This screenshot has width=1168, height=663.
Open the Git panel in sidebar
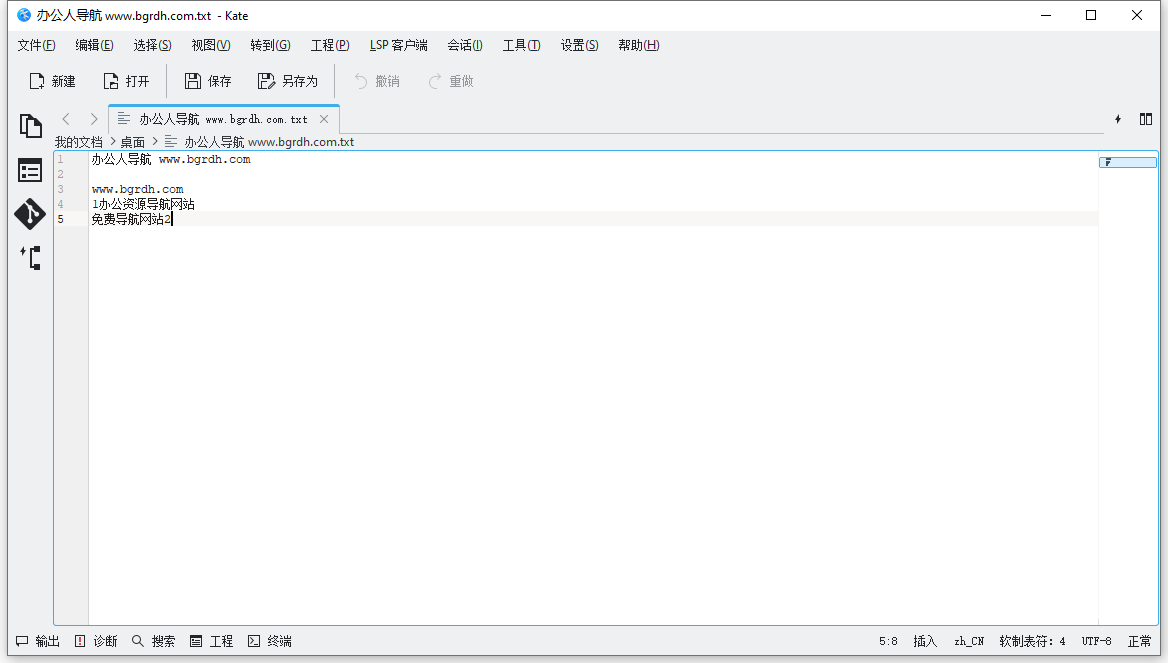pos(30,214)
